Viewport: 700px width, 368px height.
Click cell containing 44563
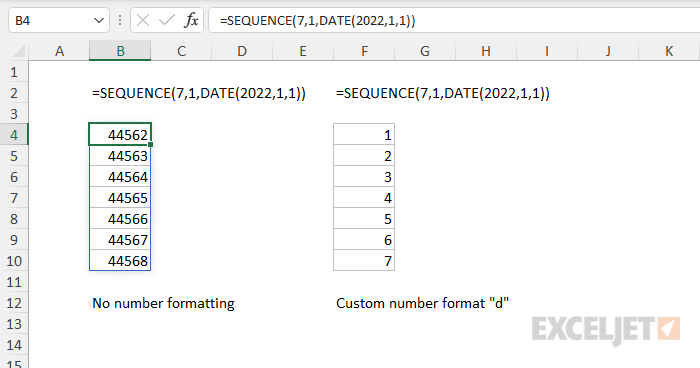(120, 156)
